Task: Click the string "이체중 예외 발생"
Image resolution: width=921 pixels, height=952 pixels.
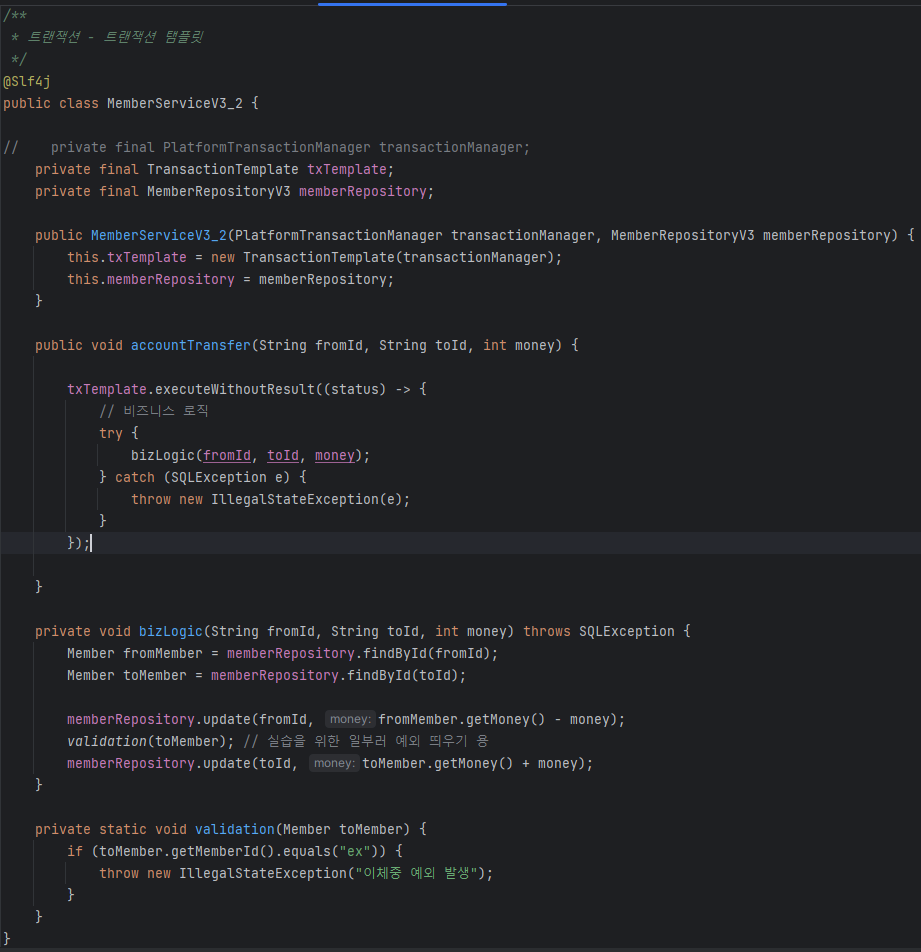Action: [416, 873]
